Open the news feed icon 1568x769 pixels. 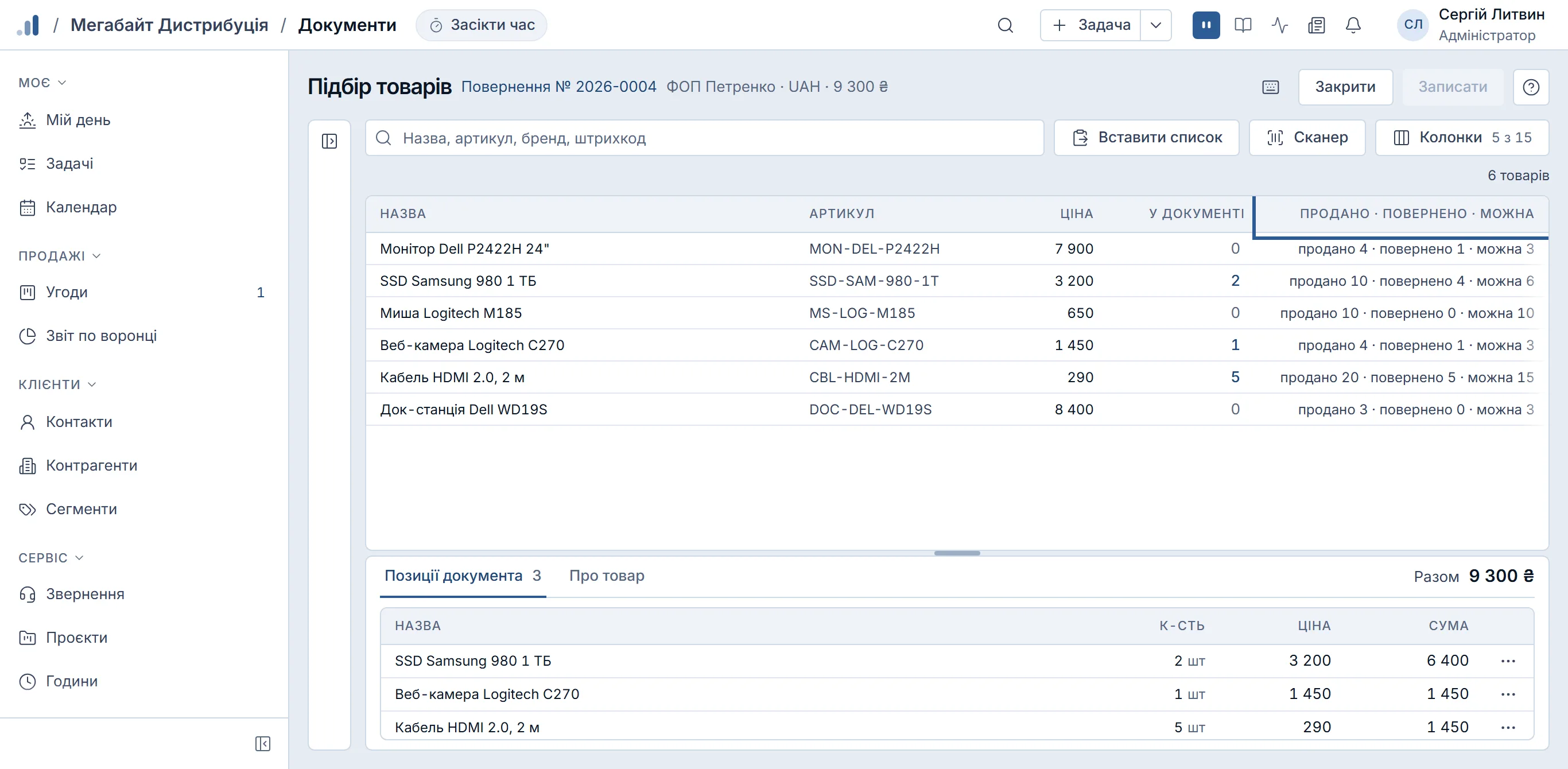(x=1316, y=25)
